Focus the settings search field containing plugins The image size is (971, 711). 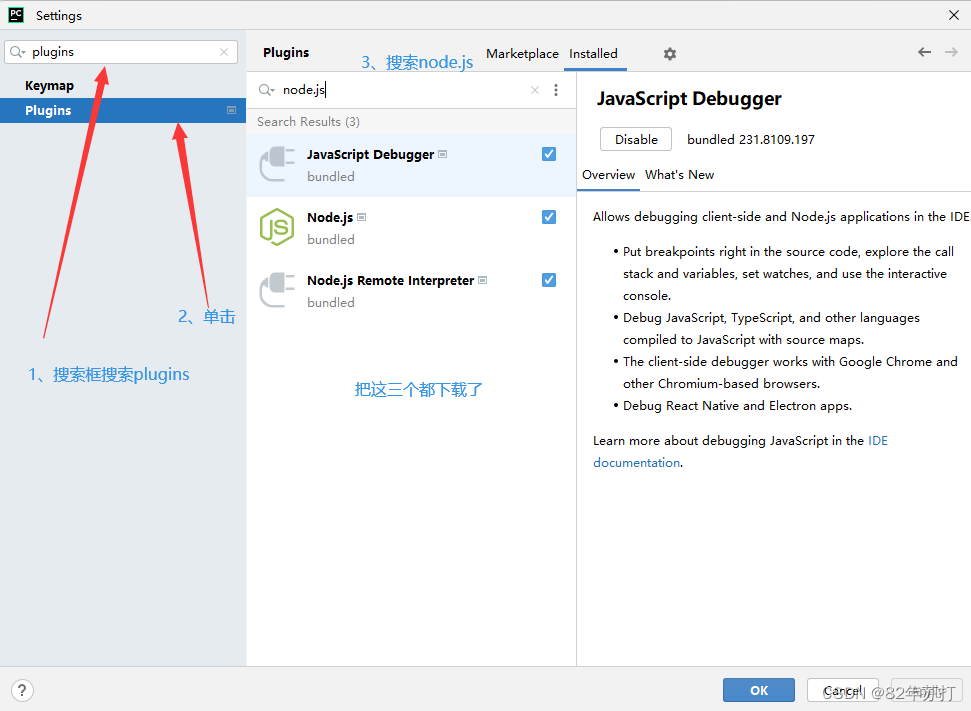click(x=121, y=52)
